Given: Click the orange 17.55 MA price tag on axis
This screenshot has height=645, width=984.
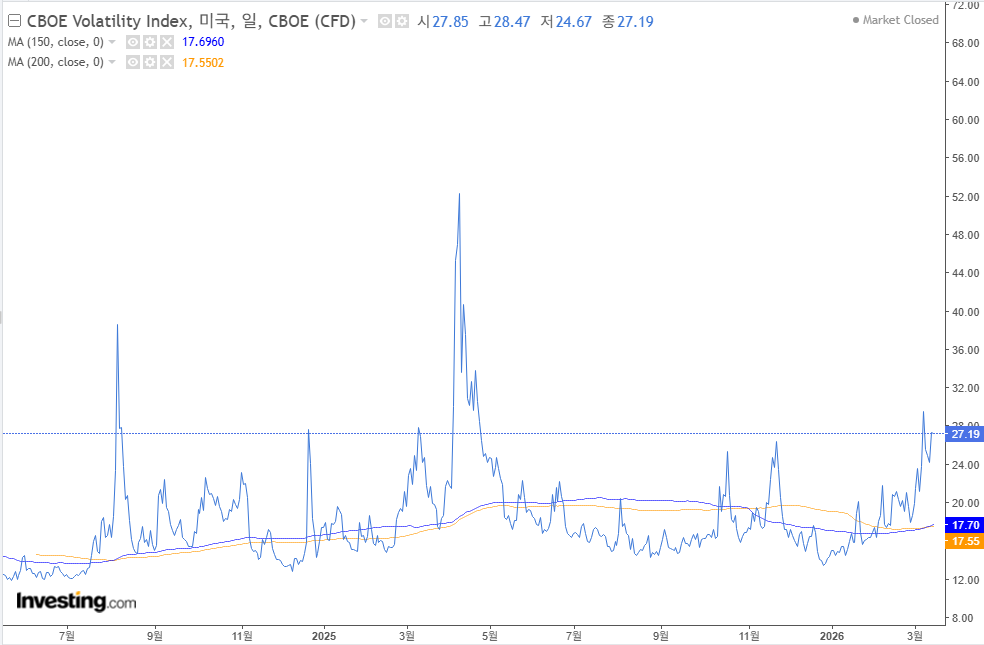Looking at the screenshot, I should click(965, 541).
